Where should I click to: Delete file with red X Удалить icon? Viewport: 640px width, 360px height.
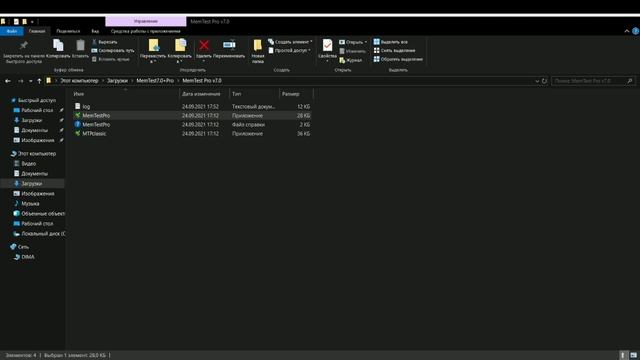point(204,45)
